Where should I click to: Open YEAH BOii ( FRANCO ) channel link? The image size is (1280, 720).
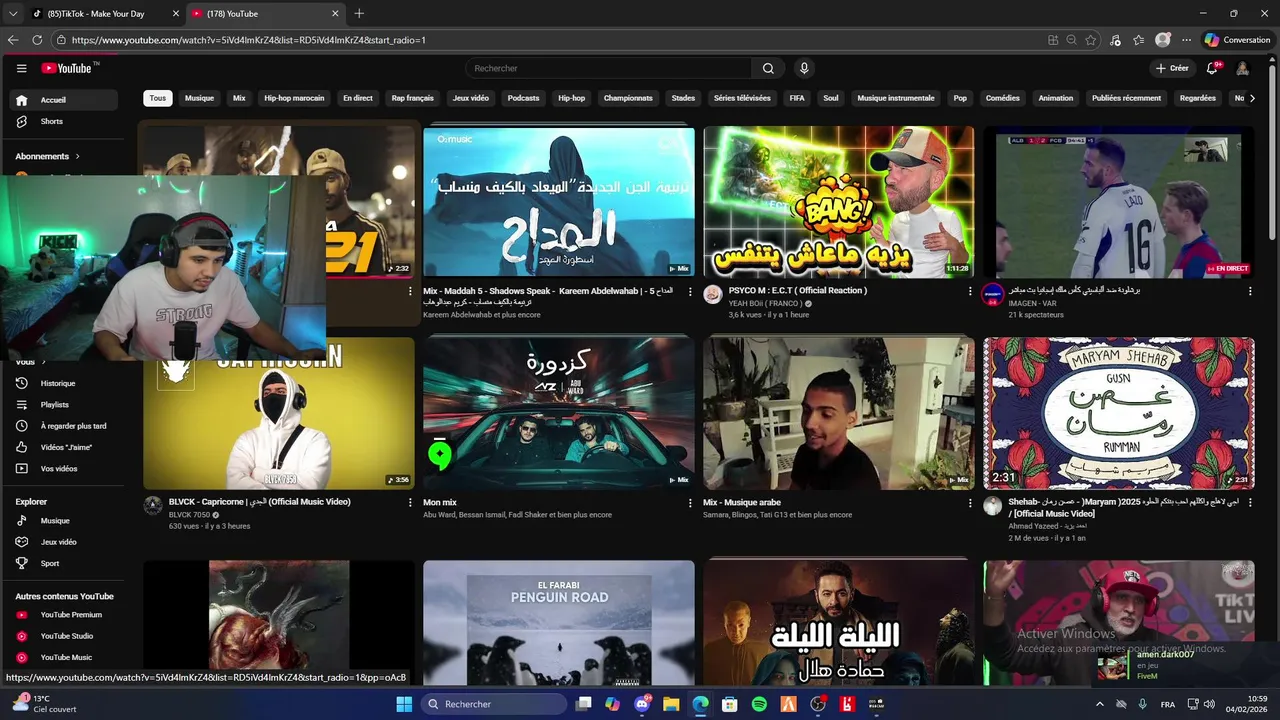pos(764,303)
